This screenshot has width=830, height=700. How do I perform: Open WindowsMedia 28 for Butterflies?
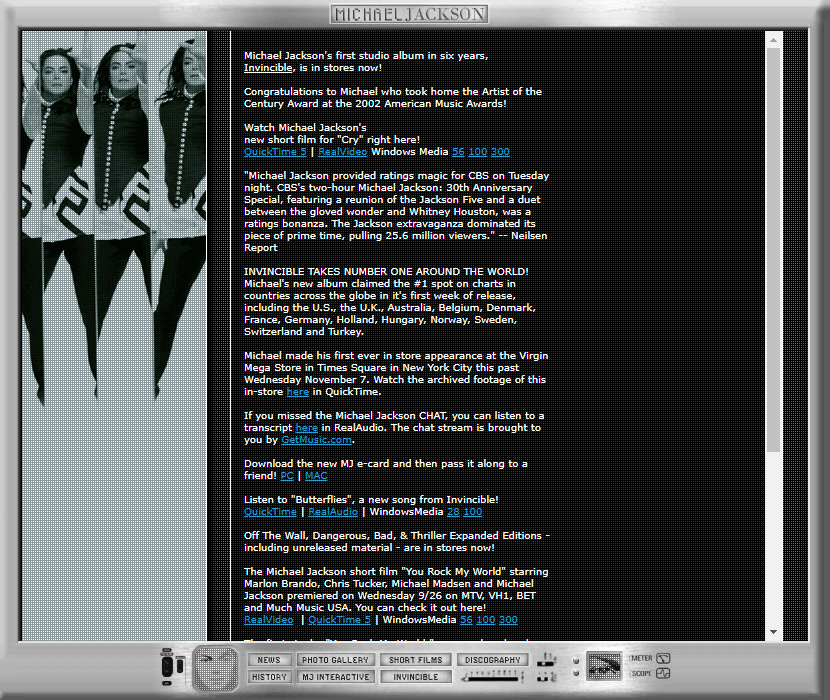coord(453,512)
